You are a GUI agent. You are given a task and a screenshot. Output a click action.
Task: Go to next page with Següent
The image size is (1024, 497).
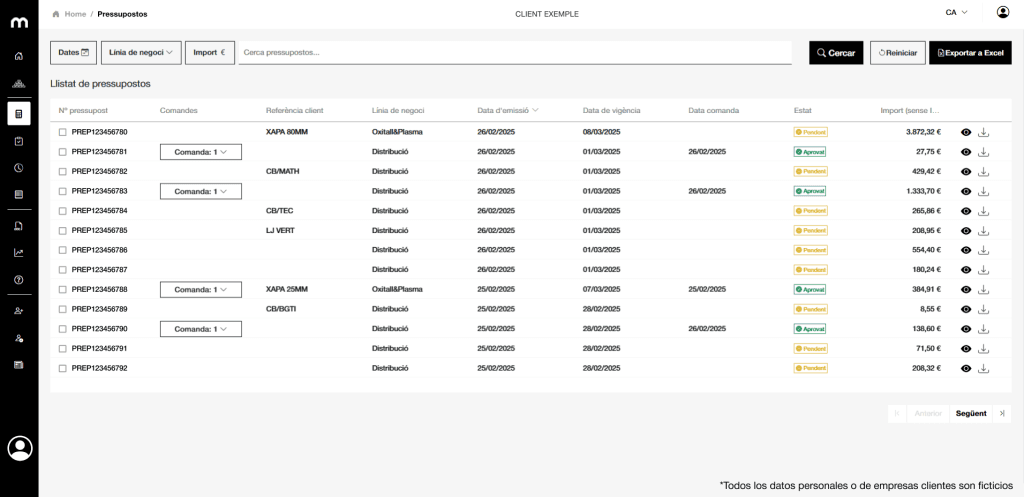(x=970, y=413)
